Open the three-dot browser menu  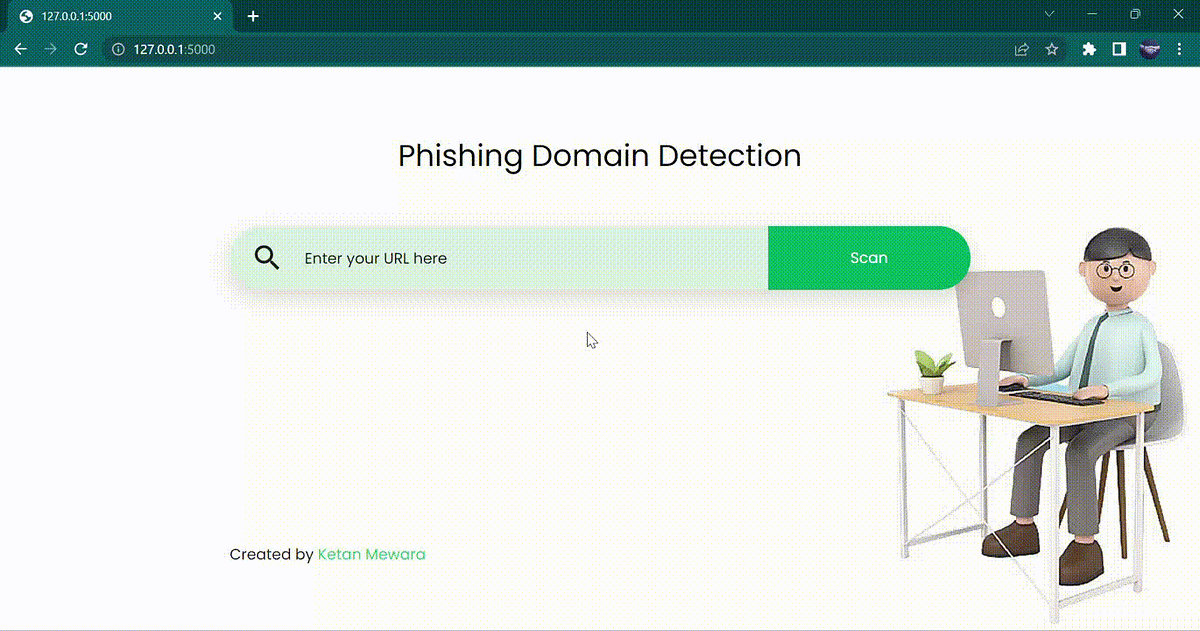pos(1180,48)
